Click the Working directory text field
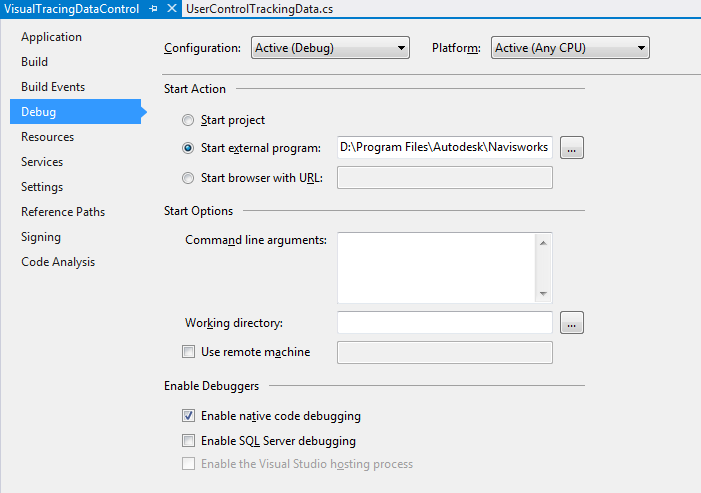Viewport: 701px width, 493px height. coord(444,323)
